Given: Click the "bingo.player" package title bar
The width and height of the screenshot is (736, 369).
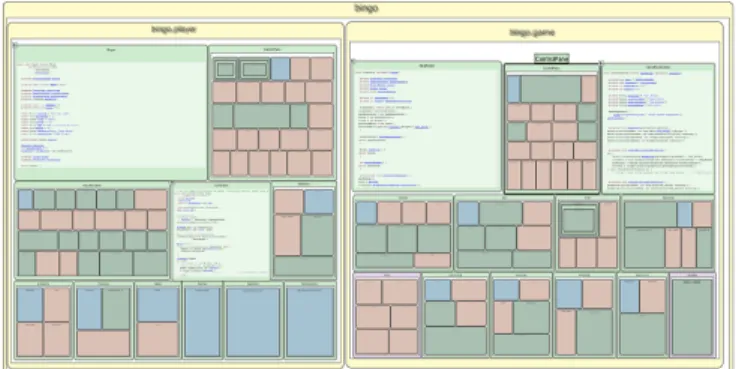Looking at the screenshot, I should click(x=175, y=30).
